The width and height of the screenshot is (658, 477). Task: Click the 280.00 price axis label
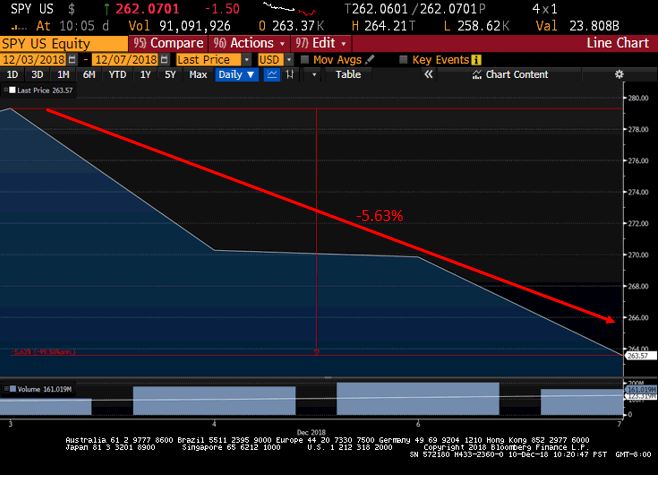[638, 98]
